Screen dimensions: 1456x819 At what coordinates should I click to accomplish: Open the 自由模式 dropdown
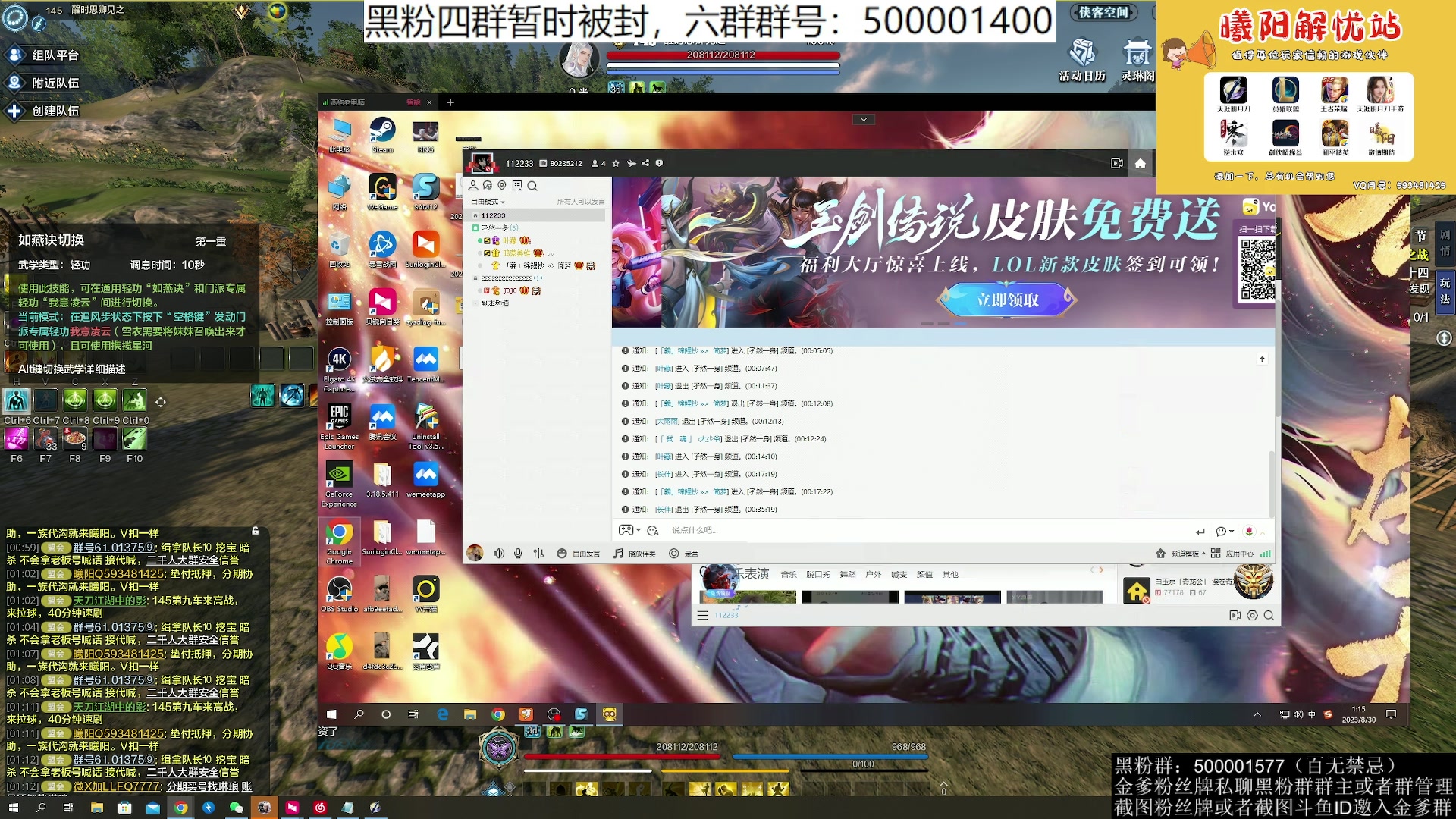pos(486,202)
